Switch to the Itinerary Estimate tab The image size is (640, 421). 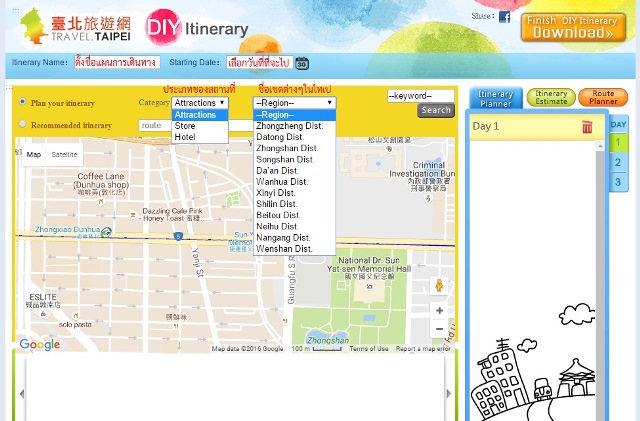(551, 98)
